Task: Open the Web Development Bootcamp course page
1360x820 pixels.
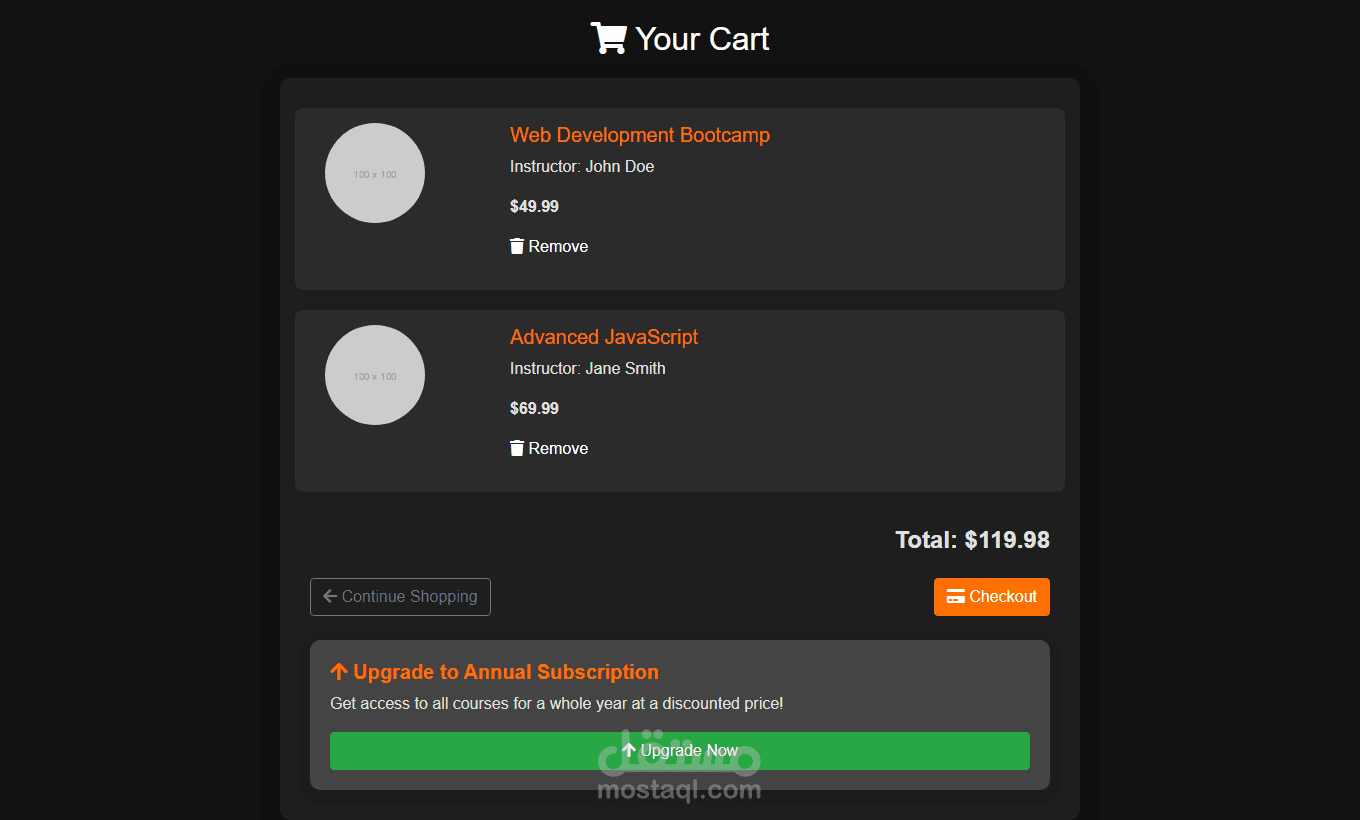Action: click(640, 134)
